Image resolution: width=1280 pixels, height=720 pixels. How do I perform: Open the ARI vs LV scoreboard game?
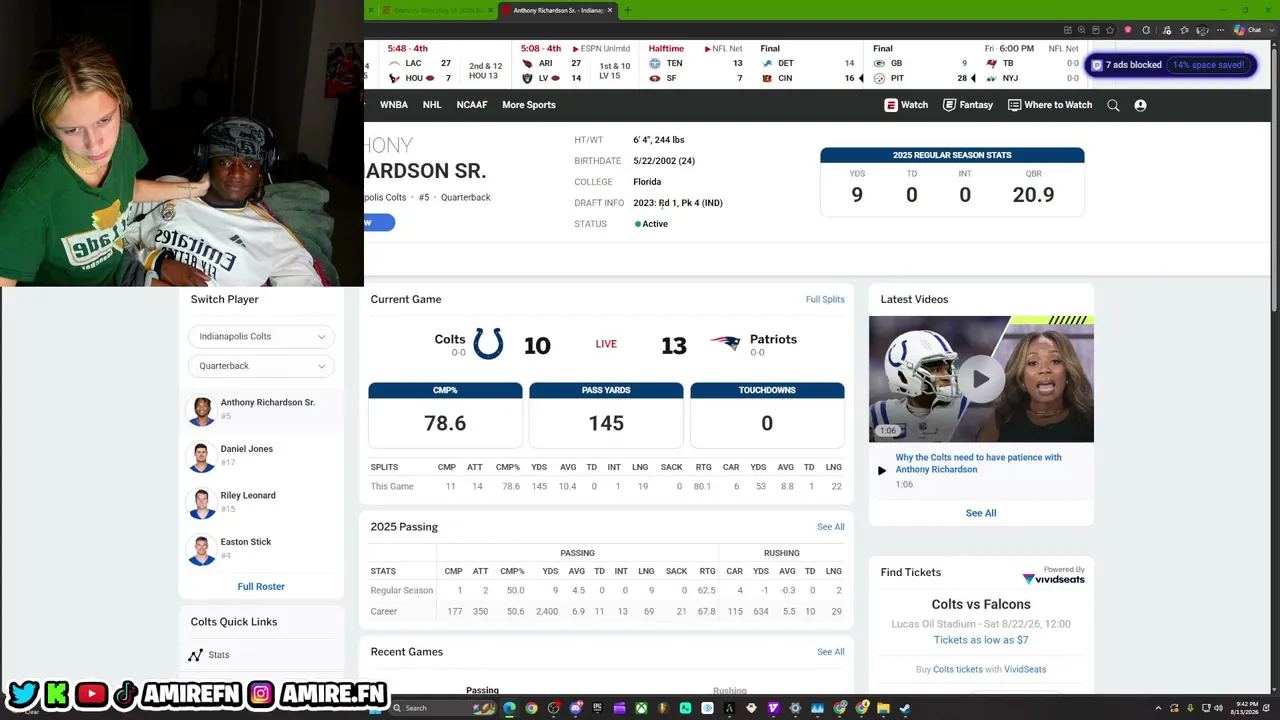pos(576,64)
